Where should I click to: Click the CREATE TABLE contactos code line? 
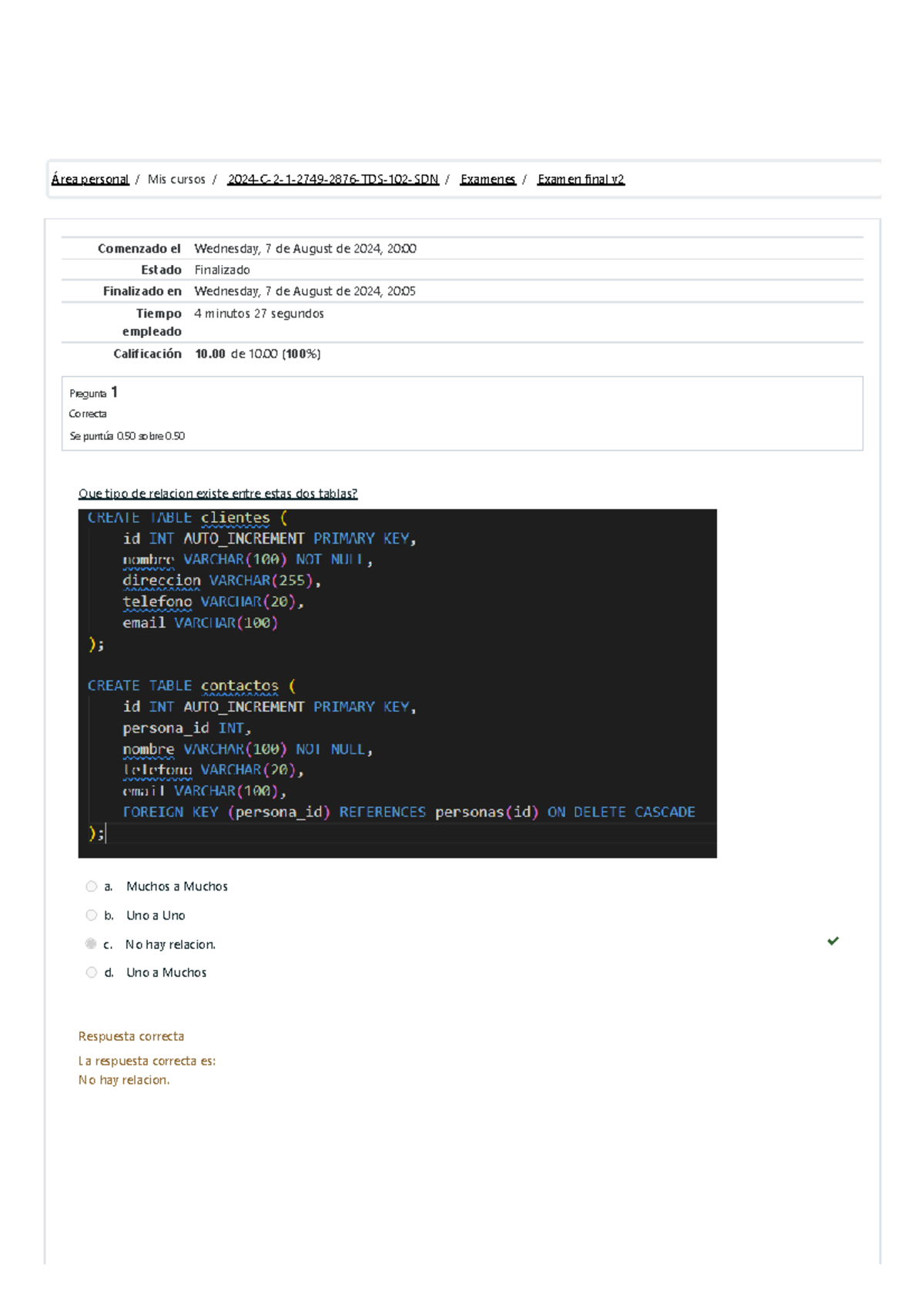[191, 686]
